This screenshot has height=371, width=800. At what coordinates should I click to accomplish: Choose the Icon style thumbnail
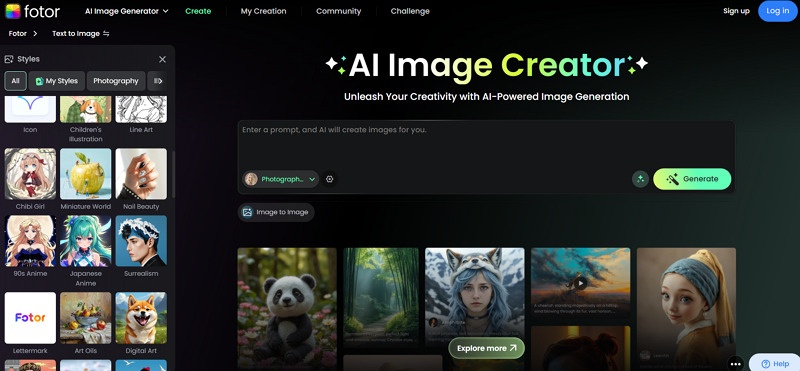[30, 109]
